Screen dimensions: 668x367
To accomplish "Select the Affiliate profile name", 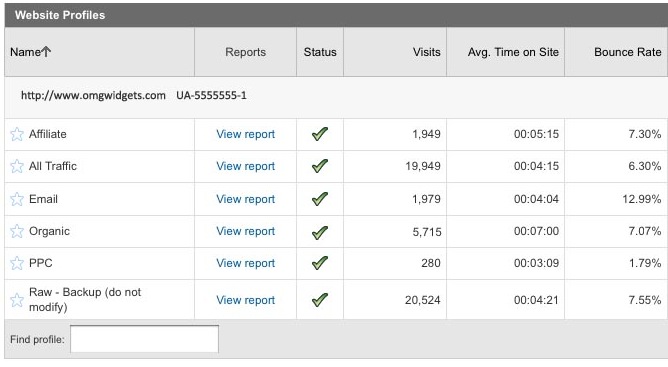I will 48,134.
